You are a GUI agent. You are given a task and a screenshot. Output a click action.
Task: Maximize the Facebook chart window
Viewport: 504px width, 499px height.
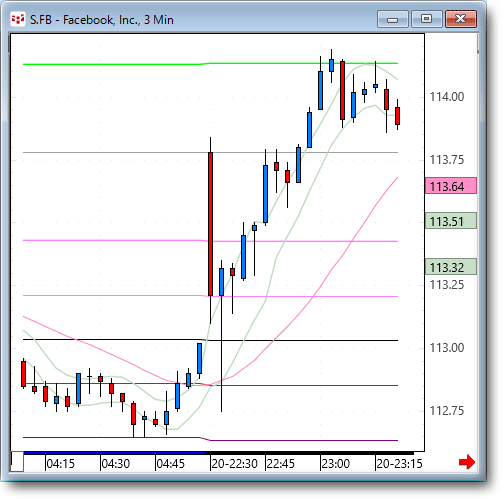coord(427,19)
